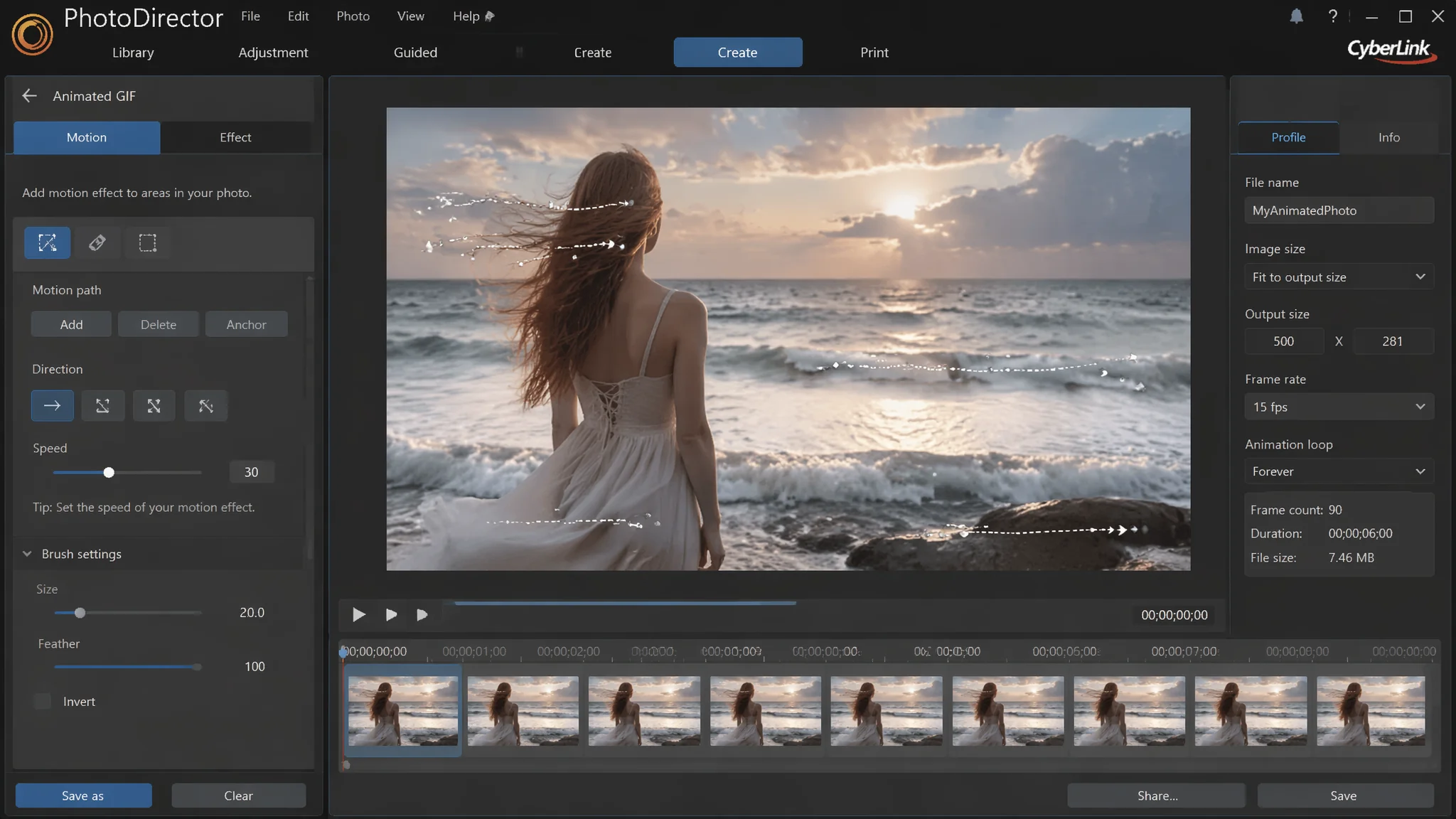Click the second Create tab left of highlighted one
Screen dimensions: 1456x819
point(593,52)
